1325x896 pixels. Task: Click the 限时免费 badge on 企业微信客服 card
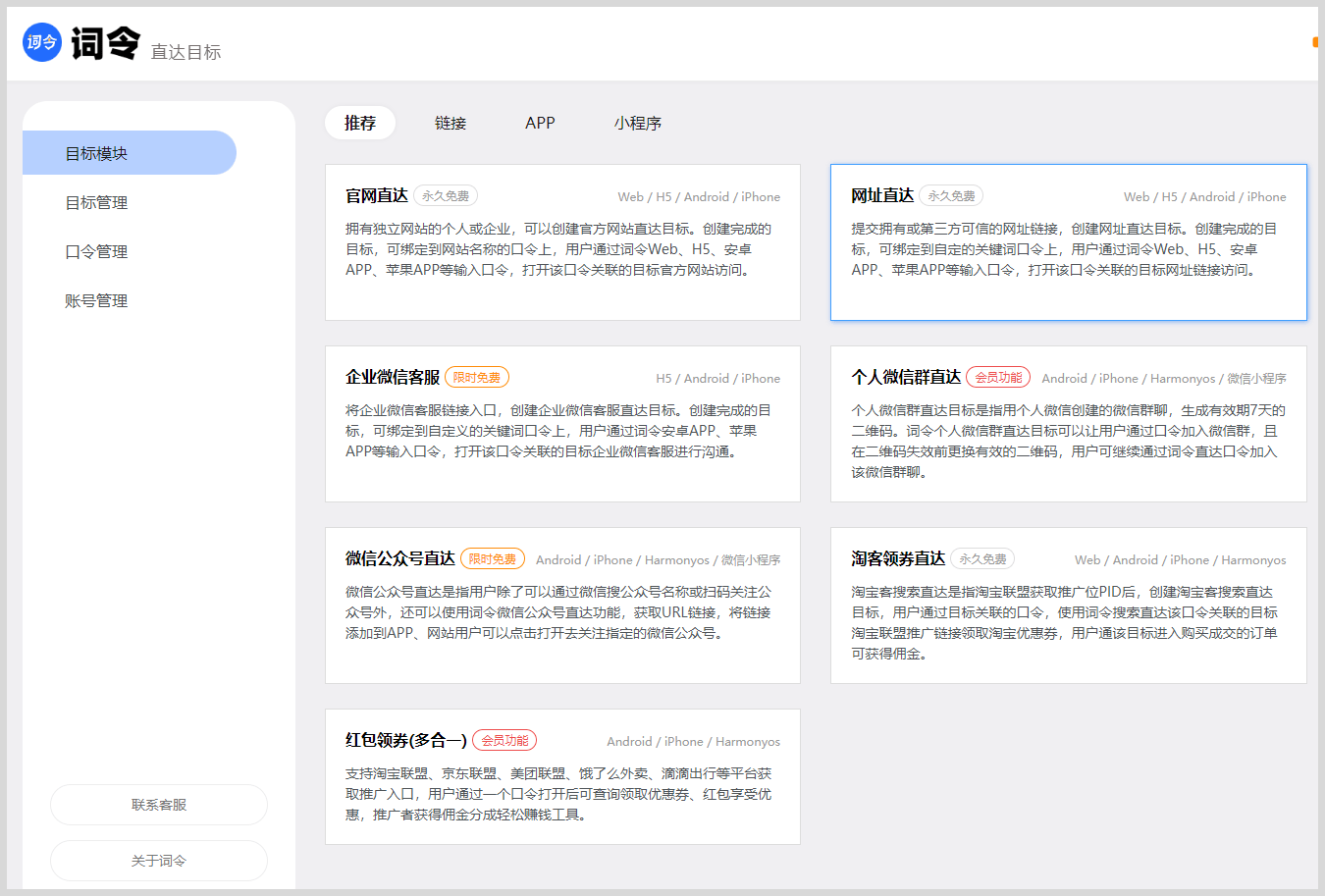click(x=477, y=376)
